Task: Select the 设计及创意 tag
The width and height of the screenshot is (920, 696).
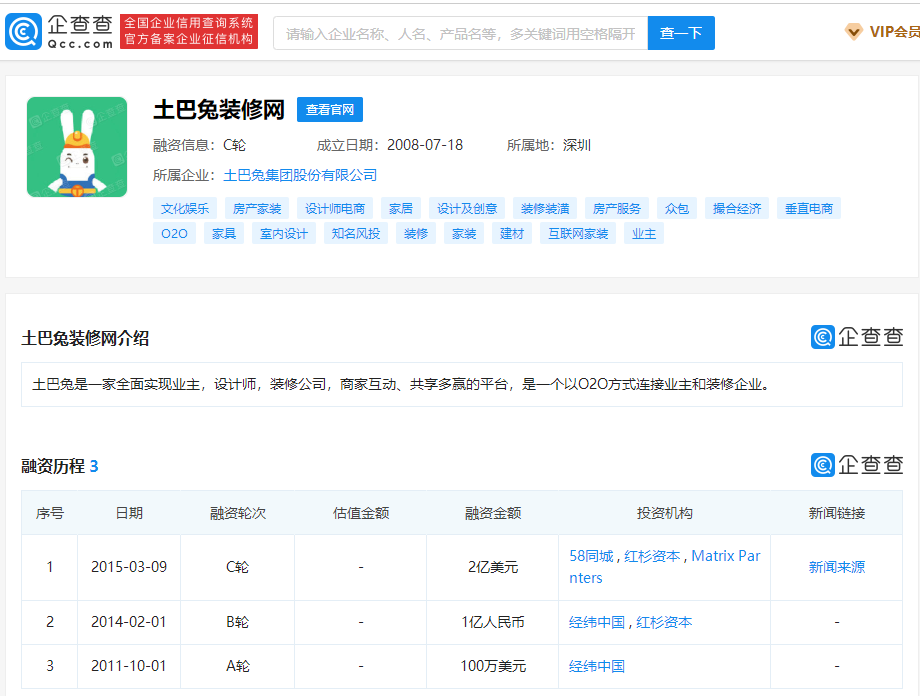Action: pos(467,208)
